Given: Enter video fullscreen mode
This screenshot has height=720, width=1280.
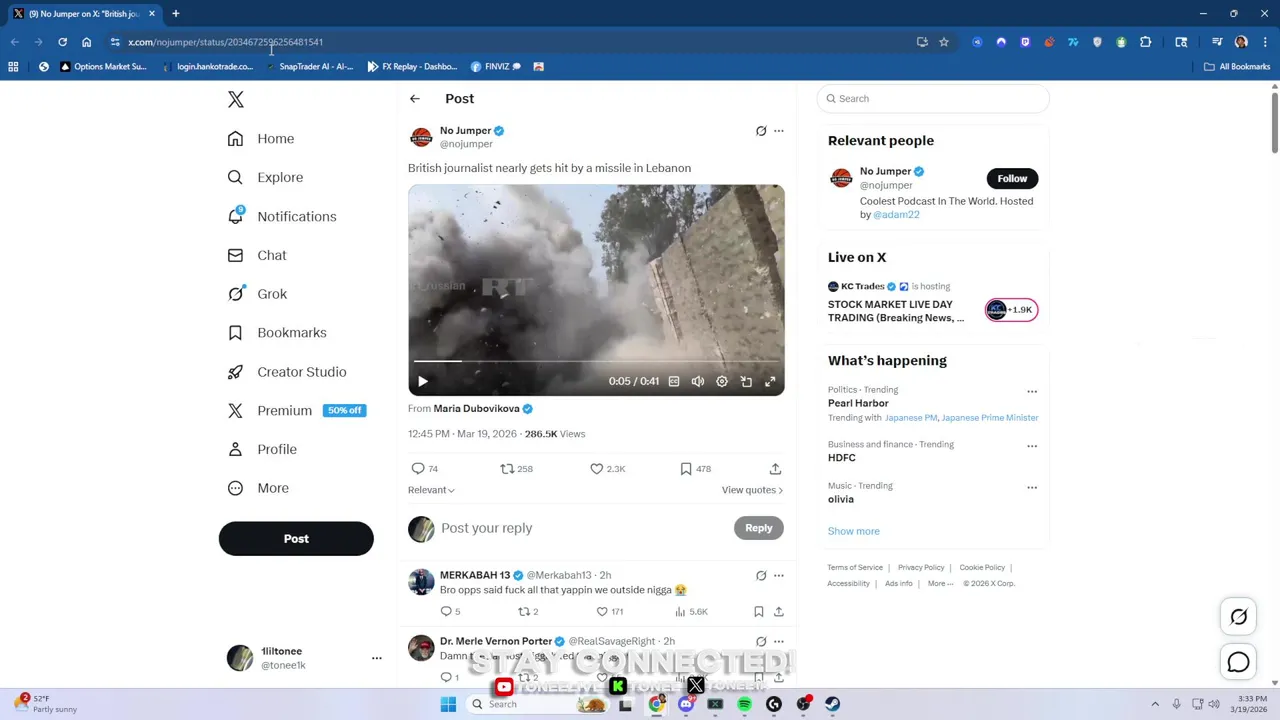Looking at the screenshot, I should point(770,381).
